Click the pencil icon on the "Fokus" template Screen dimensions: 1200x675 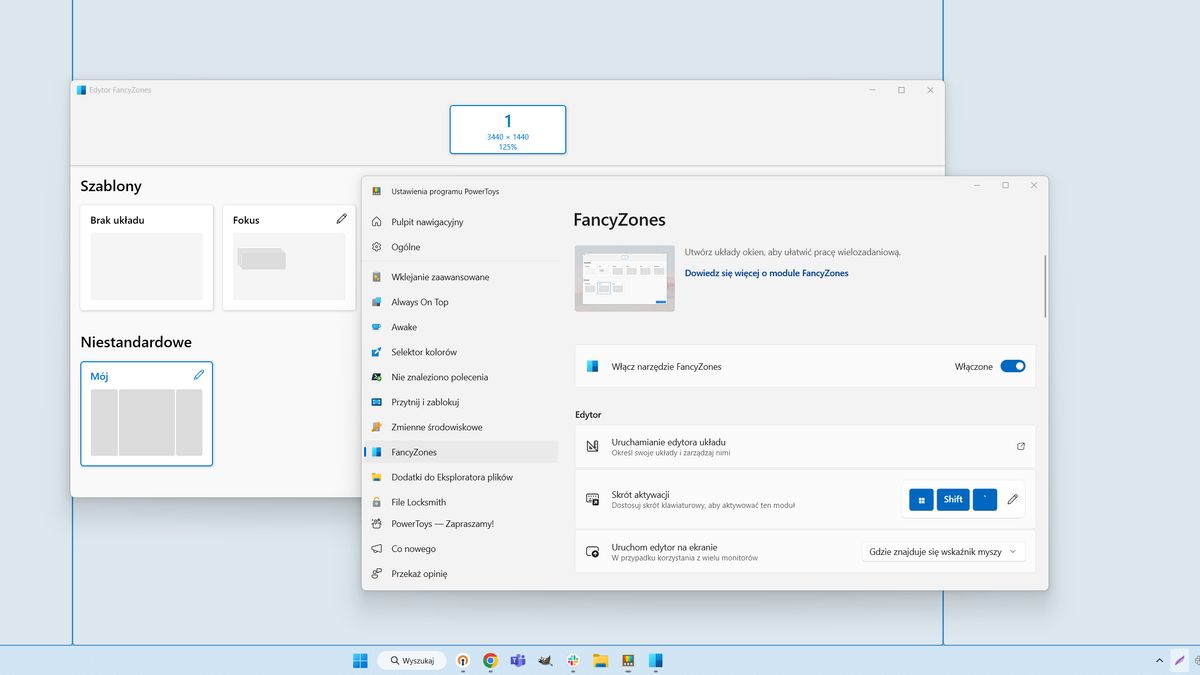tap(341, 218)
